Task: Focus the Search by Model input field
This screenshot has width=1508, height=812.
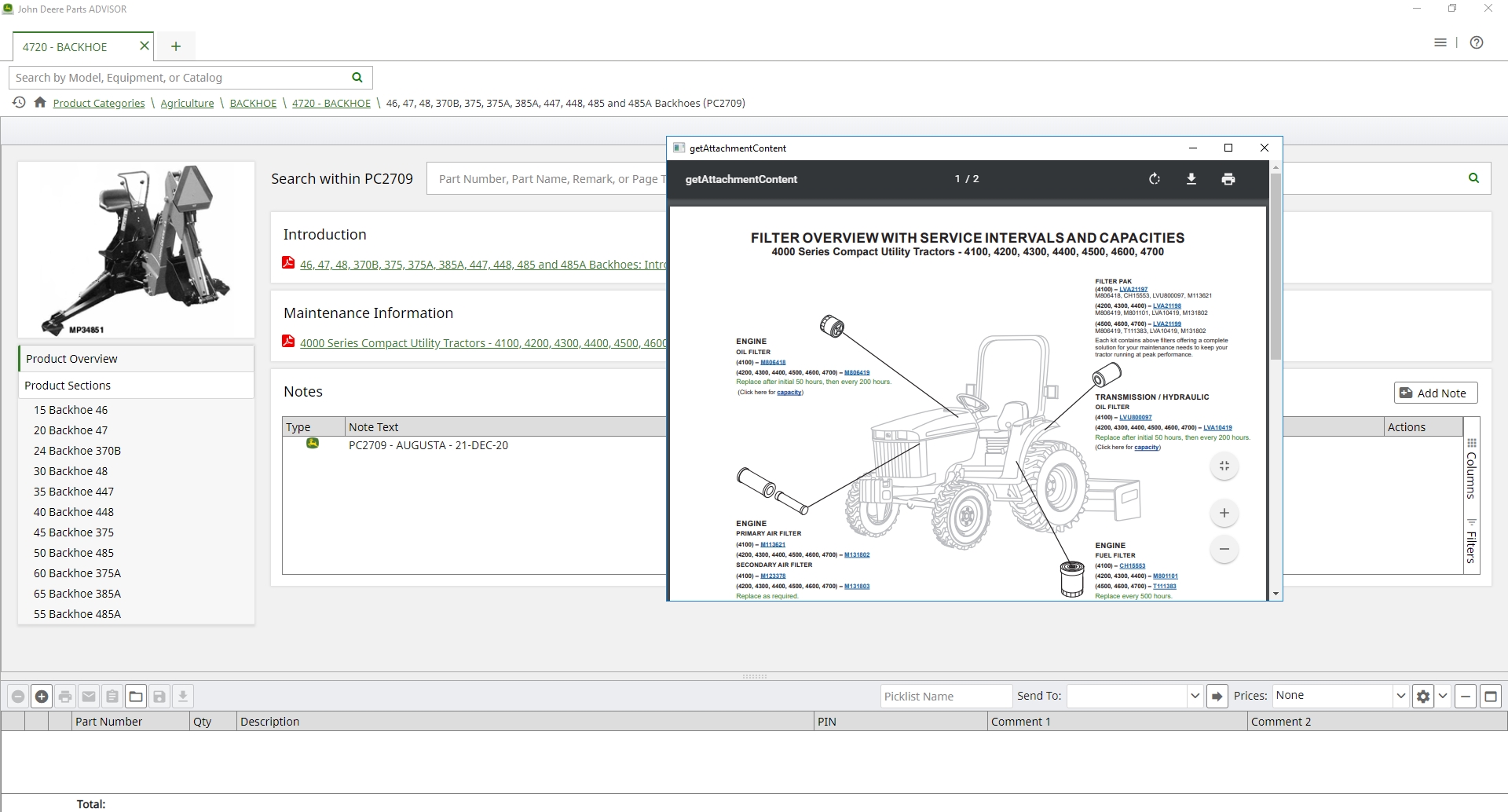Action: pyautogui.click(x=181, y=78)
